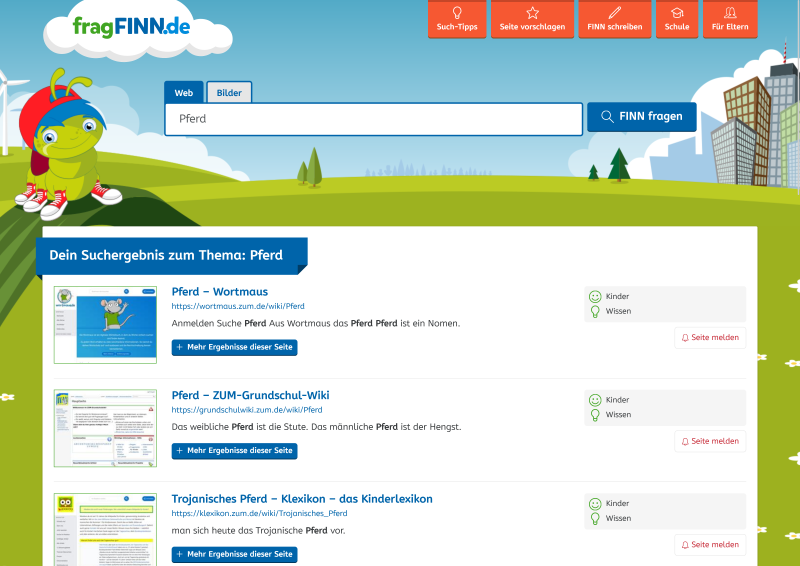
Task: Switch to the Web search tab
Action: tap(184, 92)
